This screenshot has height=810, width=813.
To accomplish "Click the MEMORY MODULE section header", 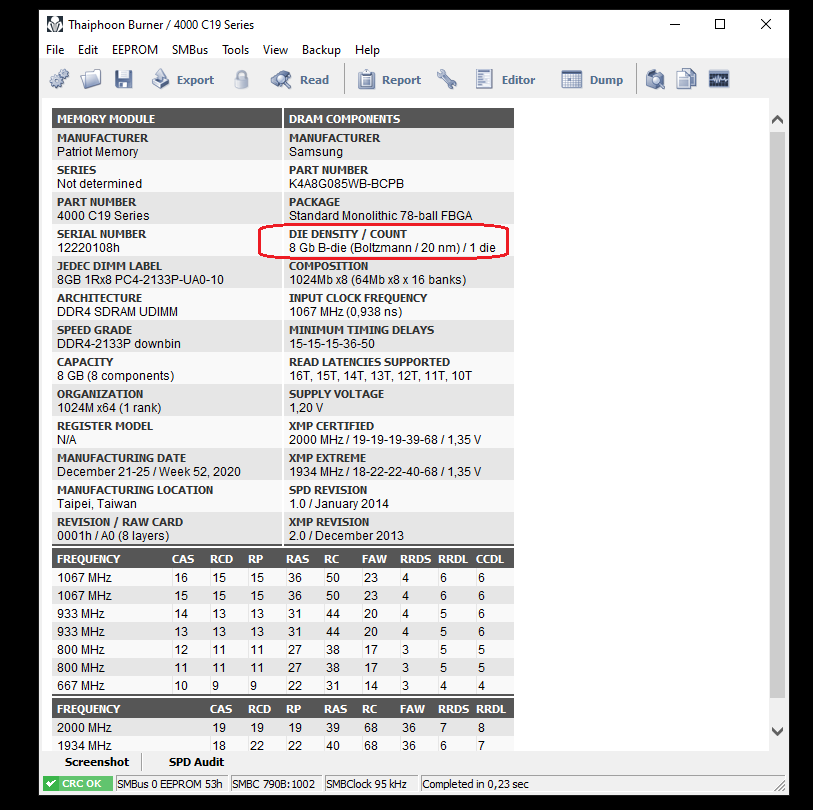I will (x=166, y=119).
